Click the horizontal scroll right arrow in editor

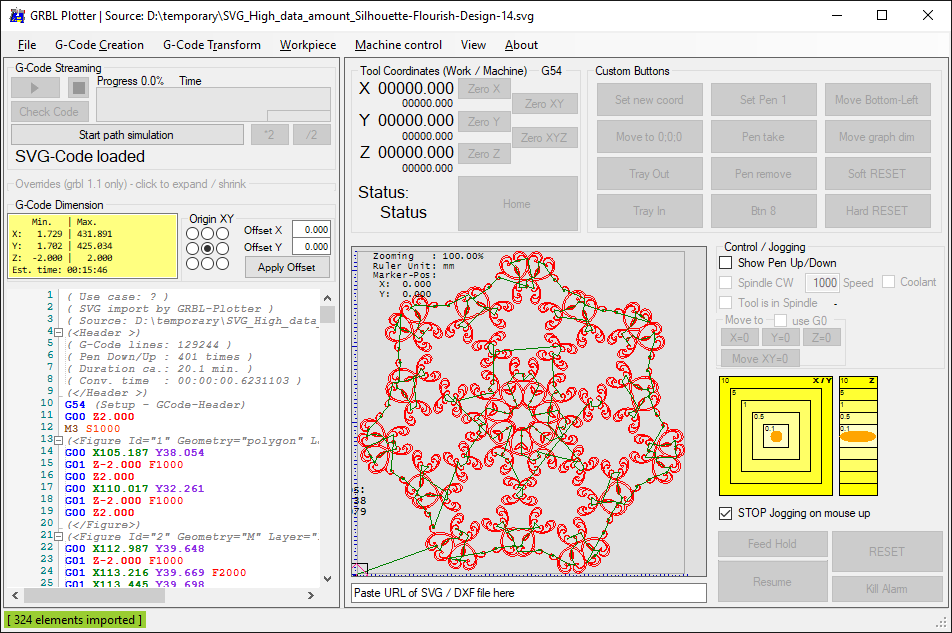pyautogui.click(x=311, y=595)
